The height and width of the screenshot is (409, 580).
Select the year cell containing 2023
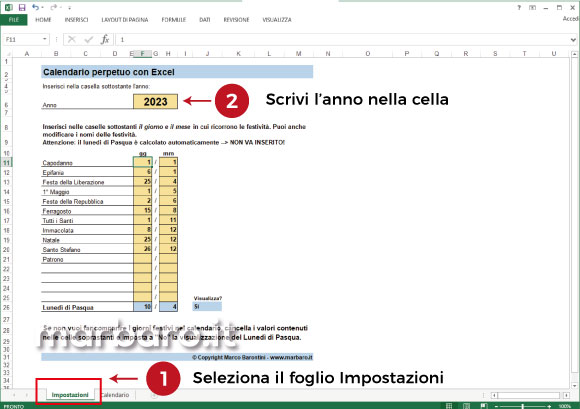pyautogui.click(x=155, y=102)
